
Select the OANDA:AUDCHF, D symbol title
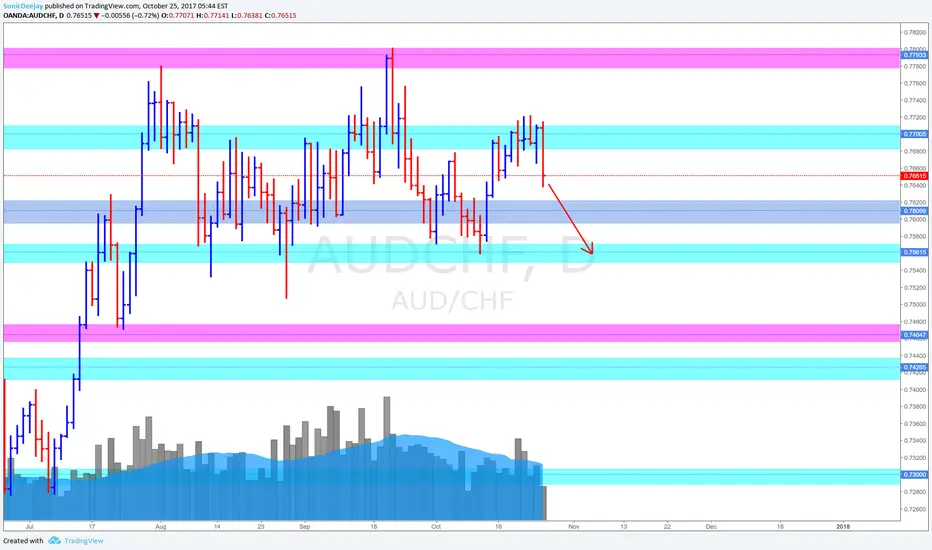[x=33, y=15]
